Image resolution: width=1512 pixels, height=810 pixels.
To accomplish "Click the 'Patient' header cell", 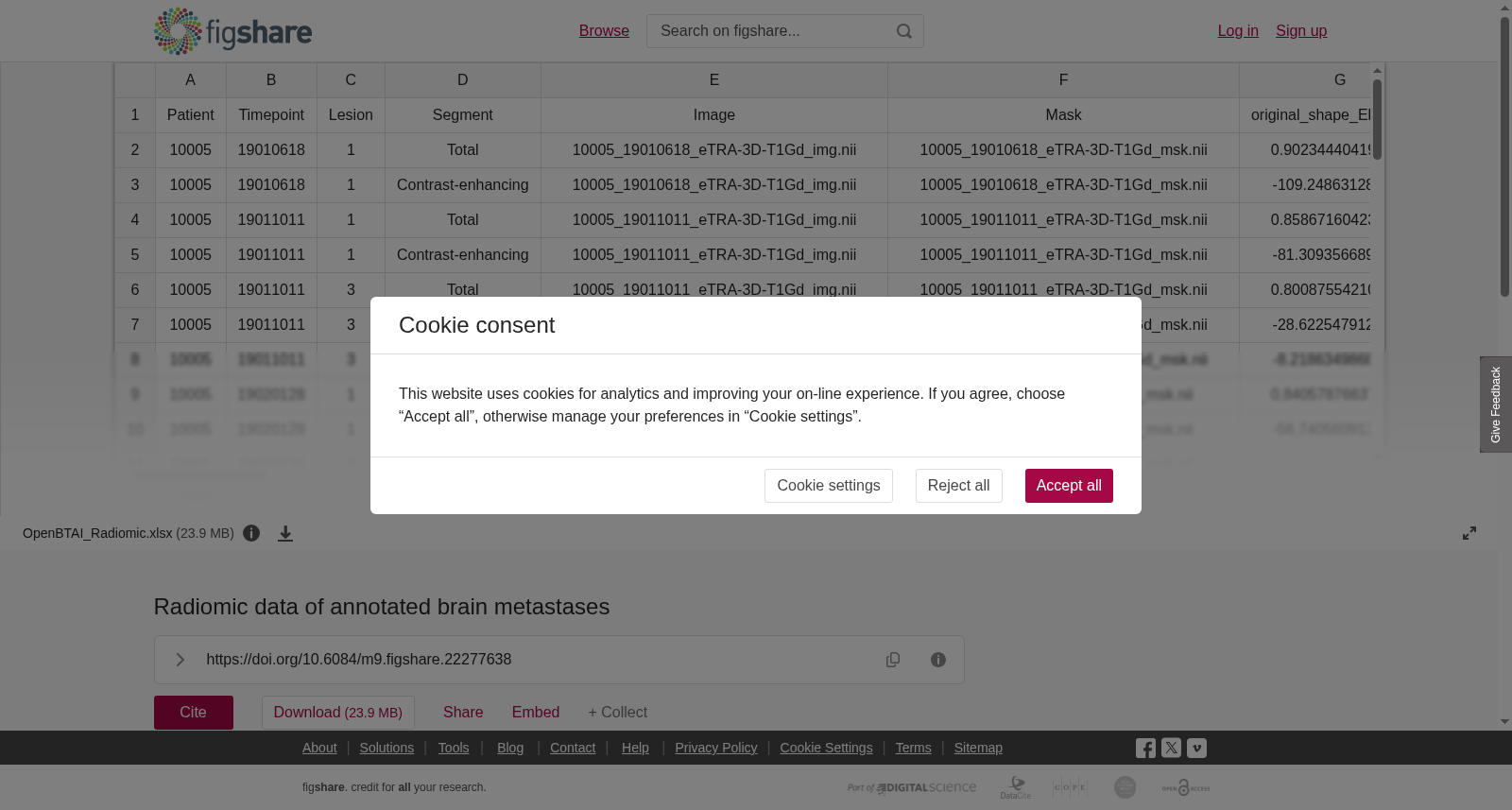I will (x=191, y=115).
